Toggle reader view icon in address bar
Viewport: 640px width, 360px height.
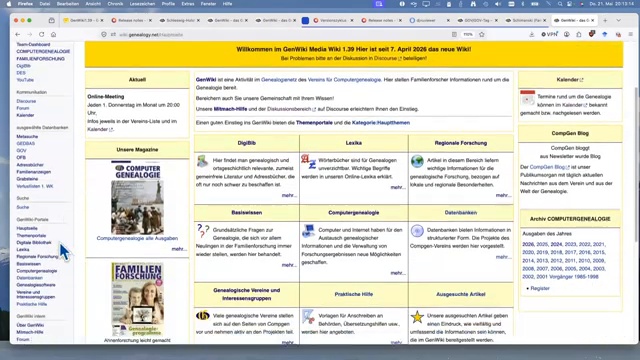point(454,35)
